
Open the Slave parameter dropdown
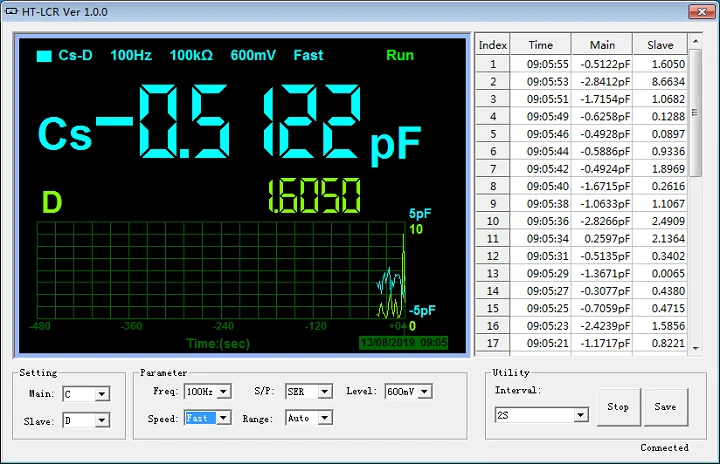101,421
